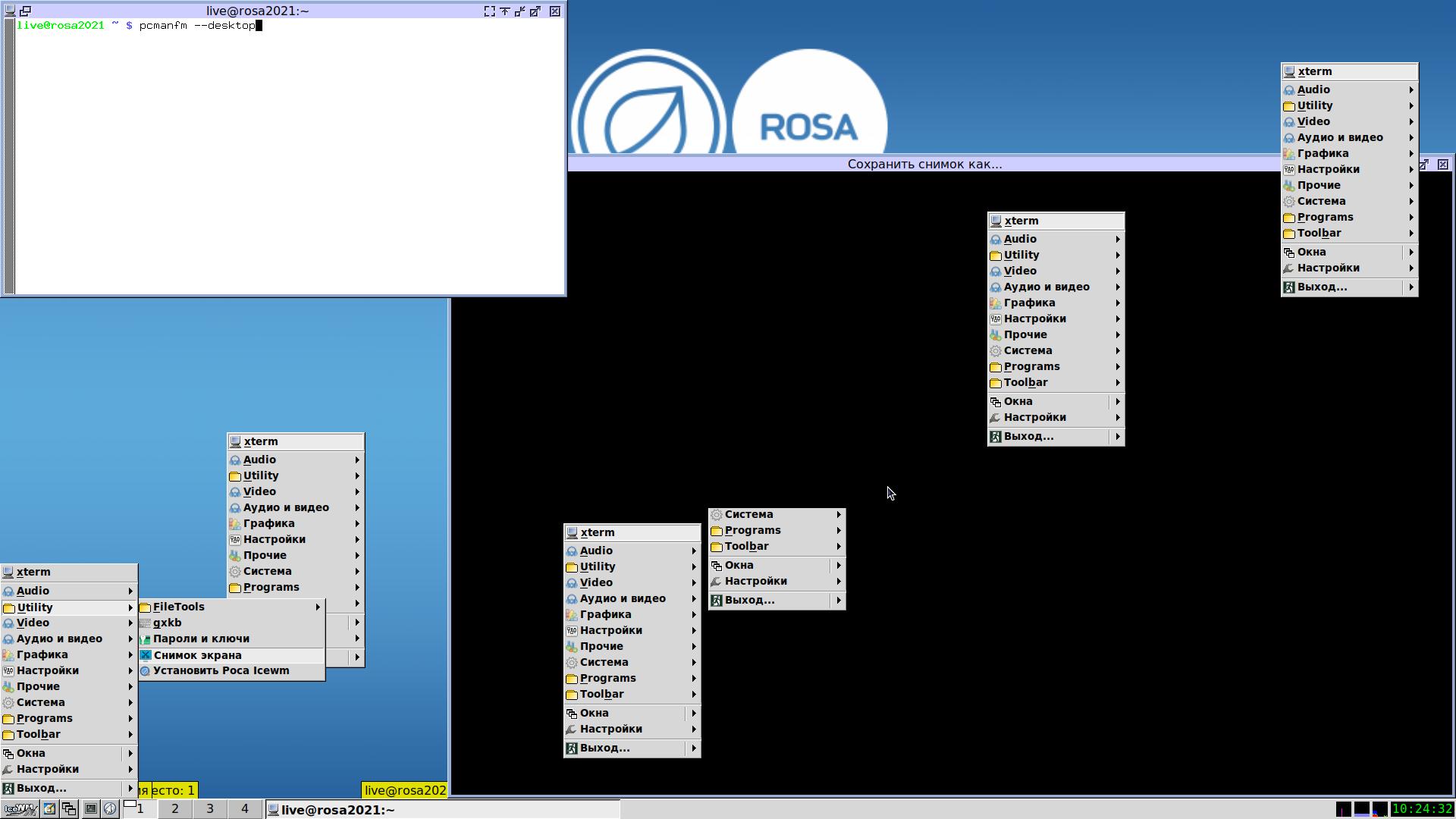
Task: Launch the terminal from taskbar icon
Action: coord(91,808)
